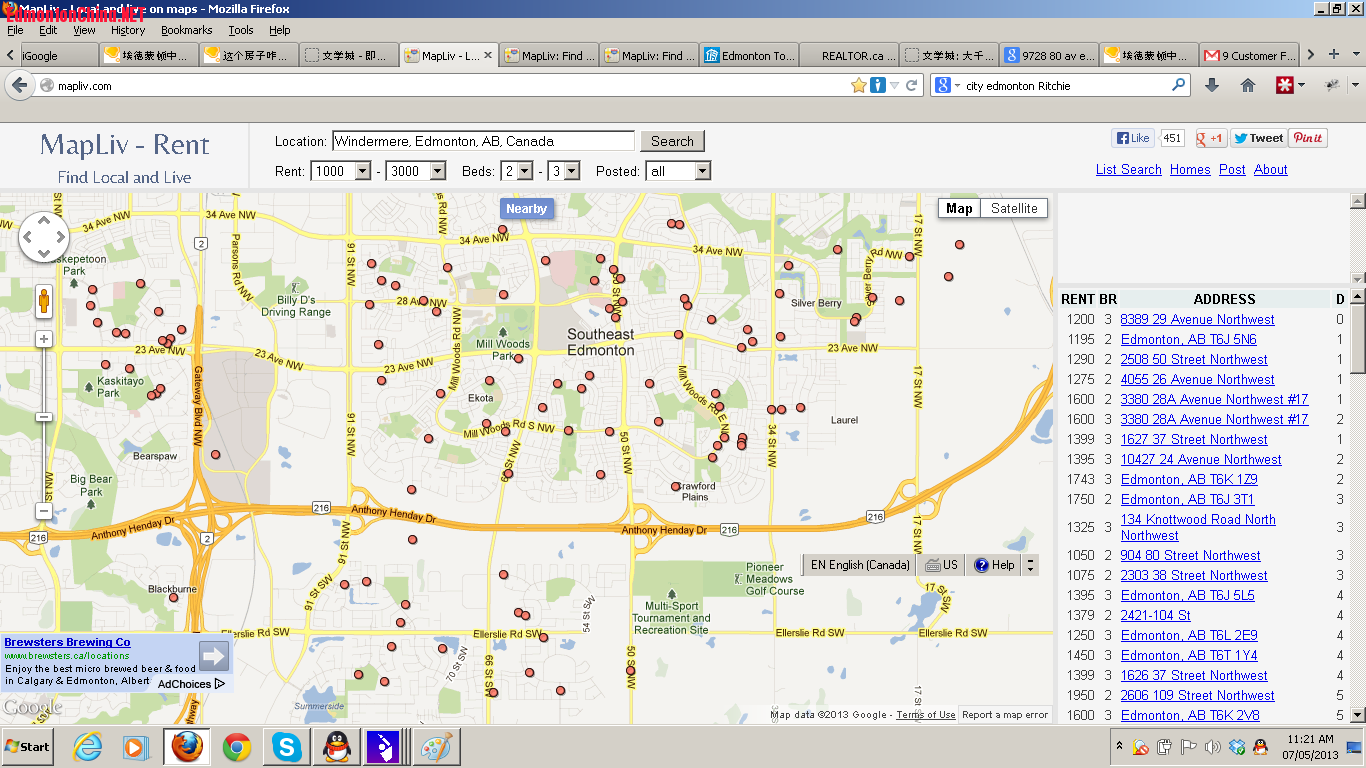
Task: Open Google Chrome from the taskbar
Action: [x=237, y=747]
